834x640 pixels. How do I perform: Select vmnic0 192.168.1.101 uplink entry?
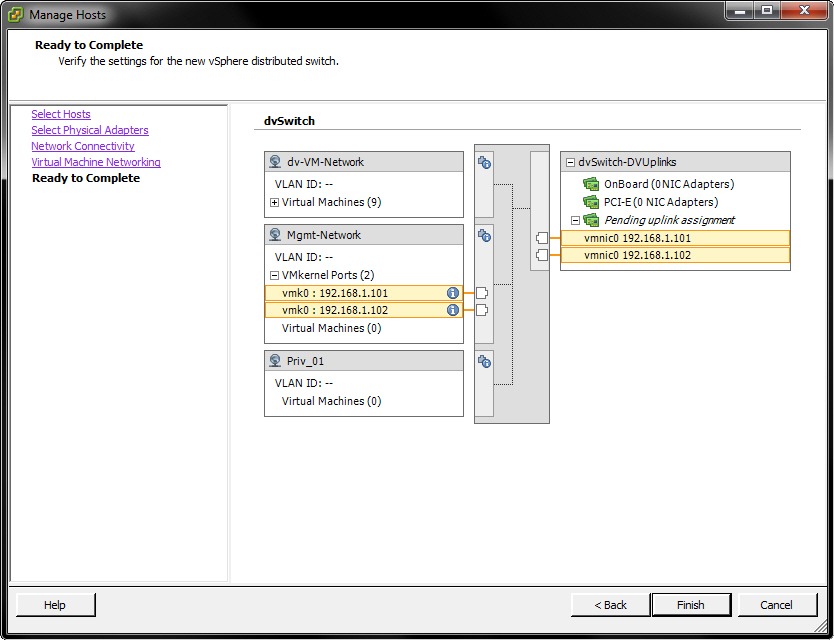pos(674,238)
